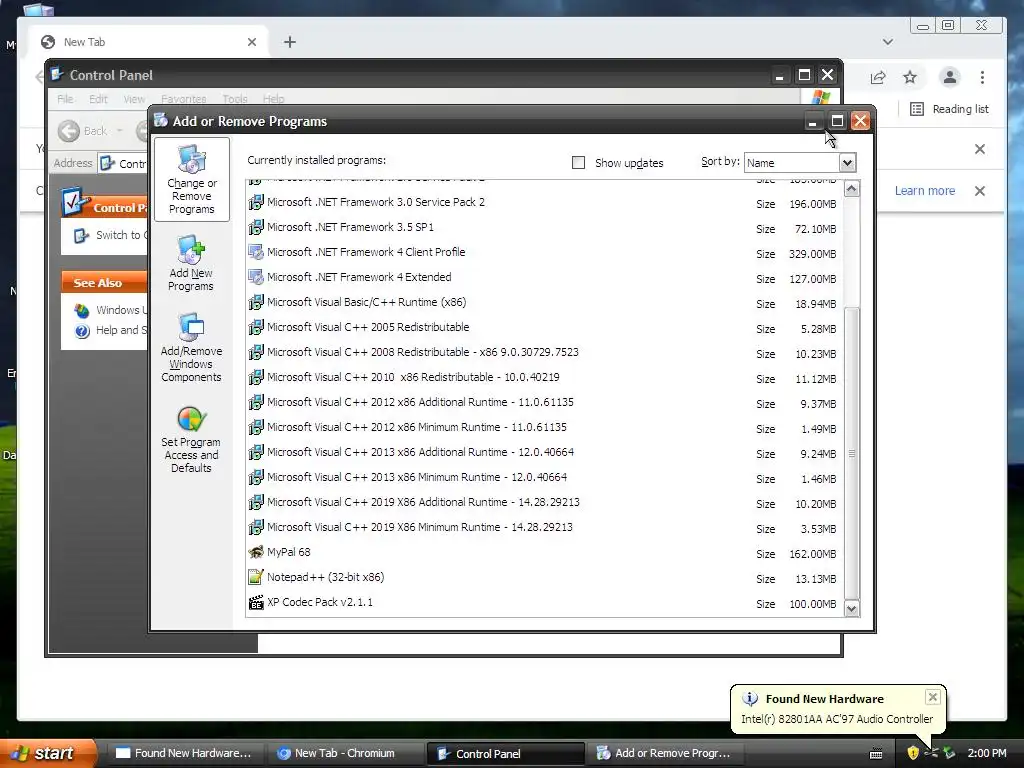Open Set Program Access and Defaults
The height and width of the screenshot is (768, 1024).
[x=191, y=439]
